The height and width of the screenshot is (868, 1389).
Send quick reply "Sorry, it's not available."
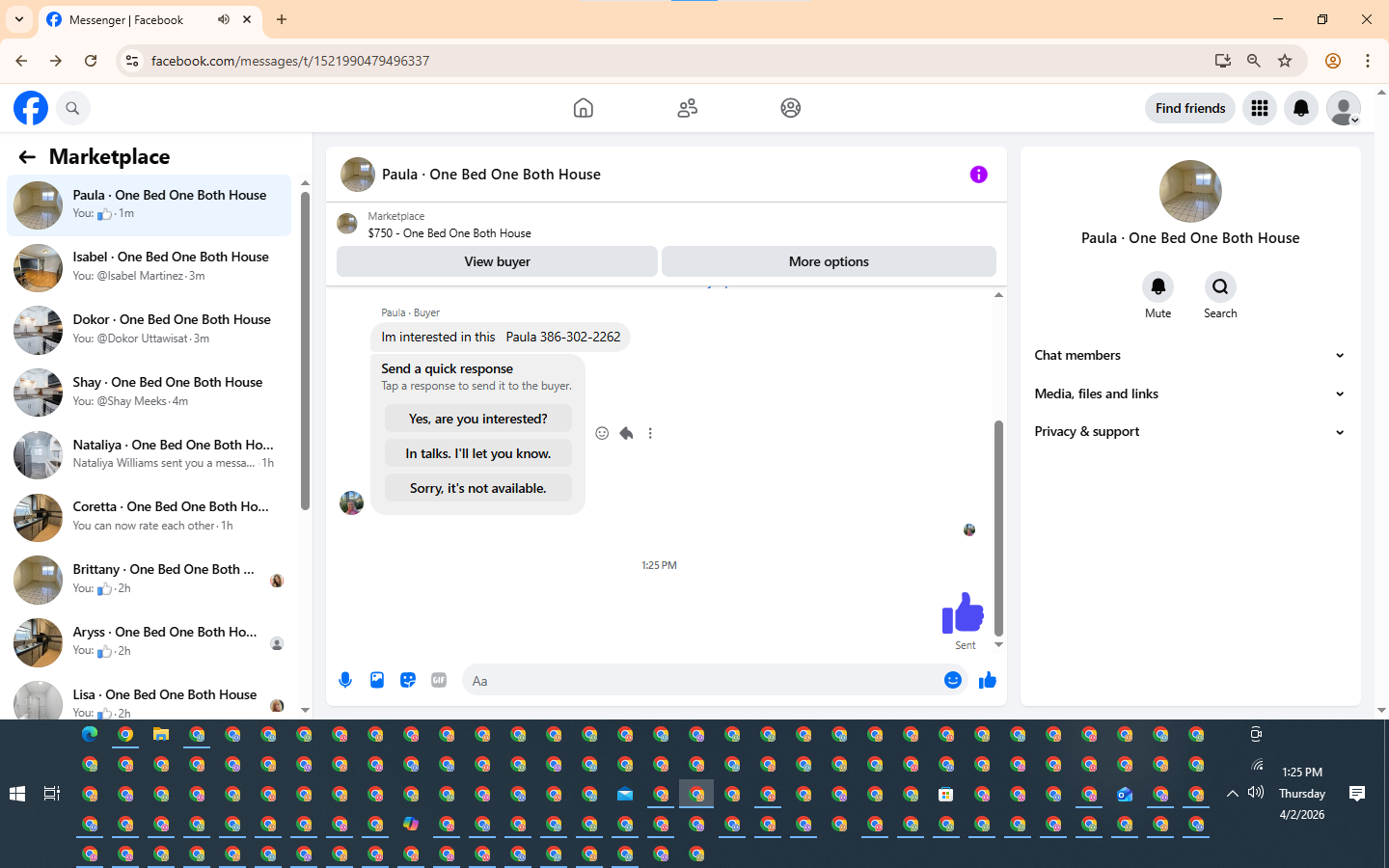tap(478, 488)
